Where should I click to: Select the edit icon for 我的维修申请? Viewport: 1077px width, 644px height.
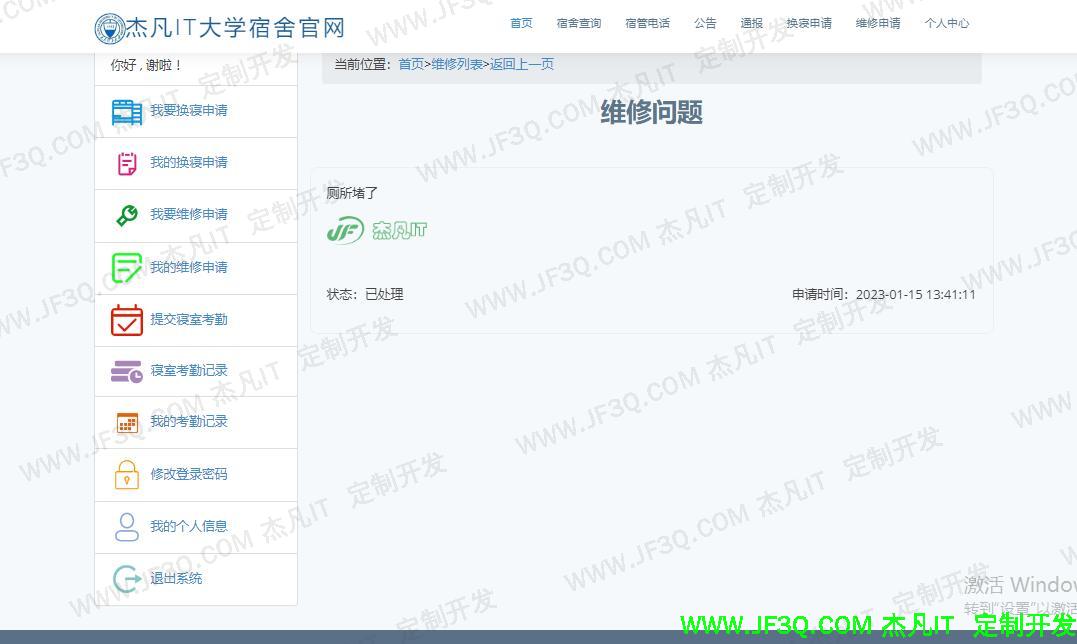coord(125,267)
